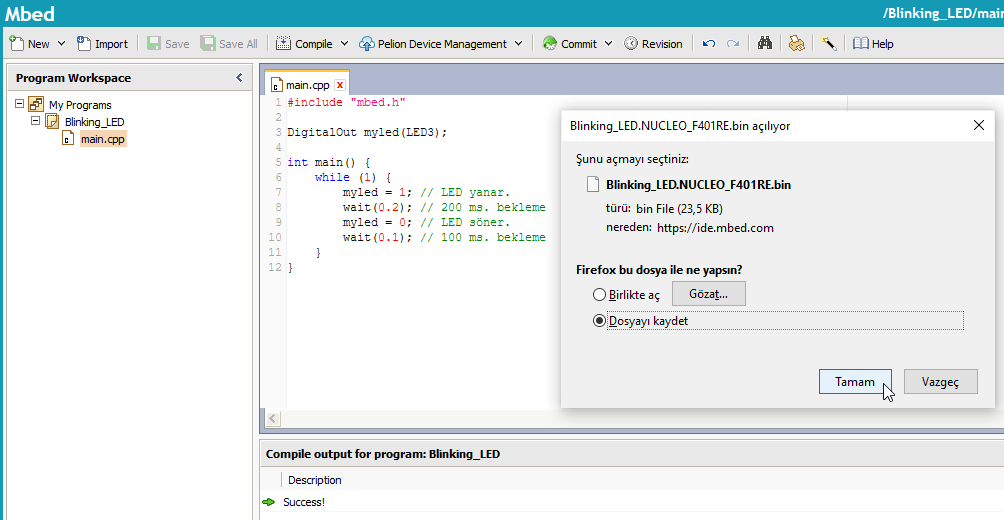
Task: Open Pelion Device Management
Action: 433,44
